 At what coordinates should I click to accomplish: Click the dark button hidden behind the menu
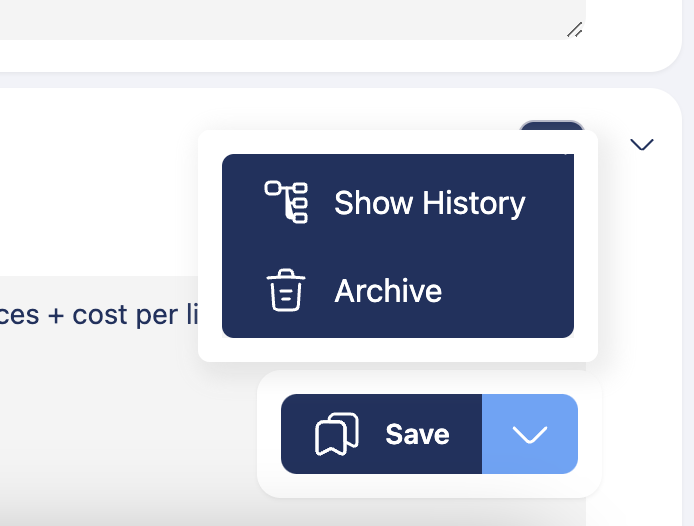[x=551, y=126]
